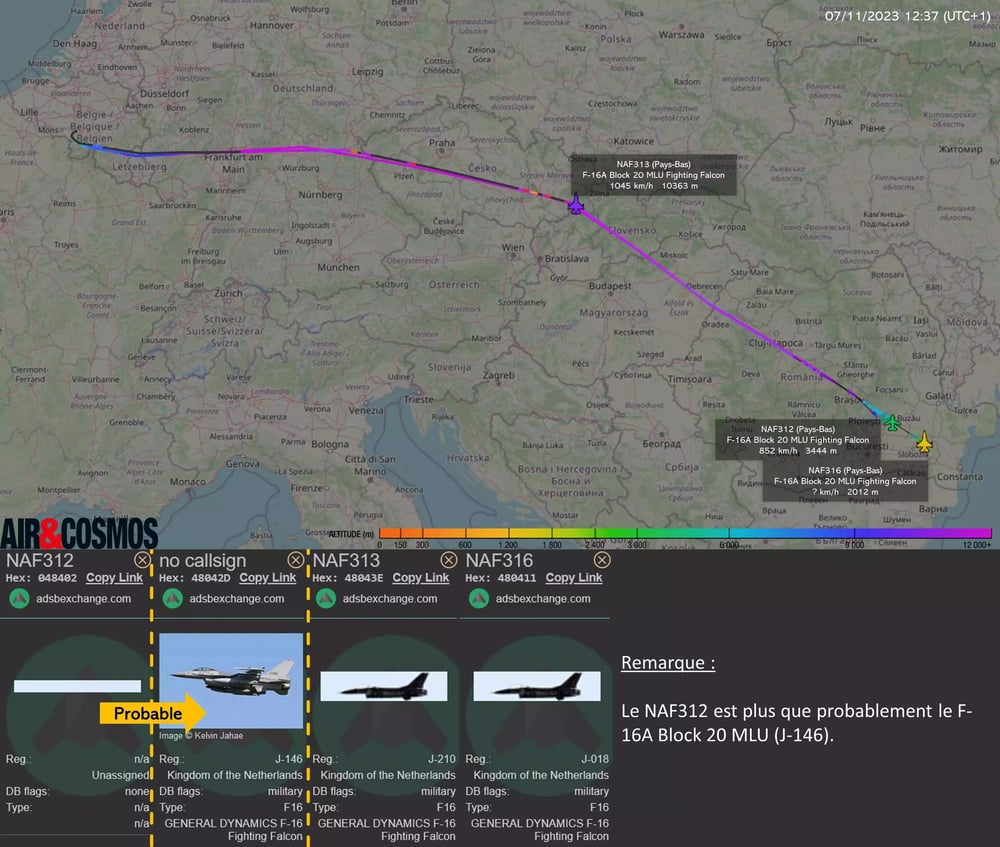Image resolution: width=1000 pixels, height=847 pixels.
Task: Click the NAF313 map info label
Action: 653,175
